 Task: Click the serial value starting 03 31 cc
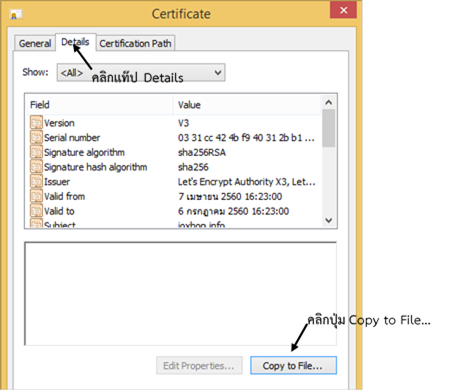(246, 138)
